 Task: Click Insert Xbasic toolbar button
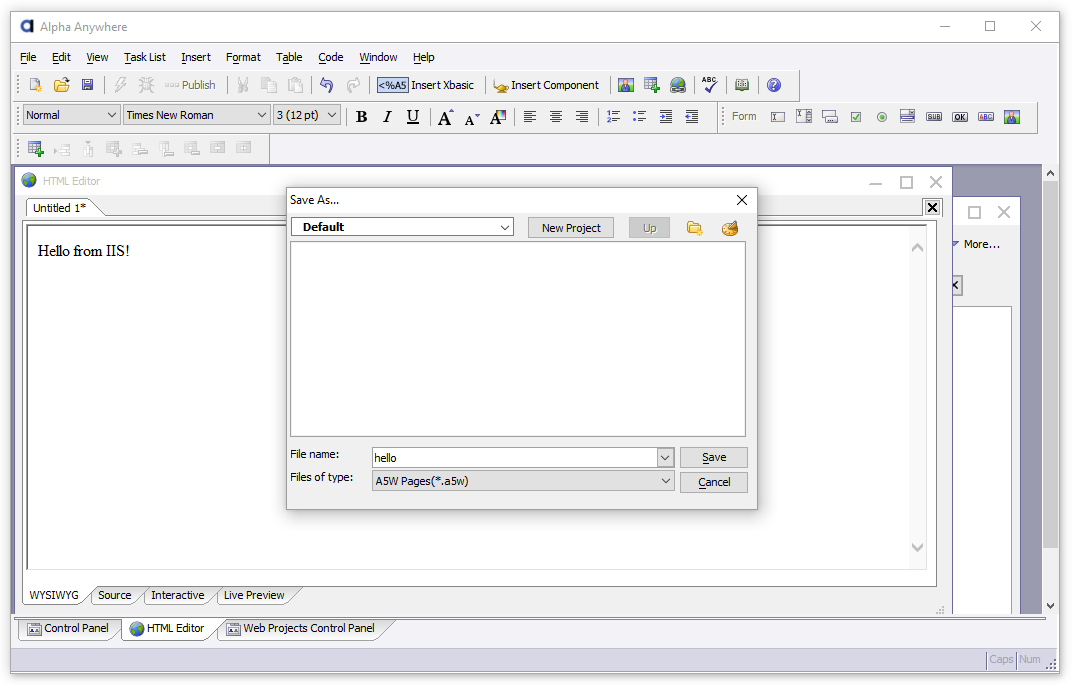[x=425, y=85]
